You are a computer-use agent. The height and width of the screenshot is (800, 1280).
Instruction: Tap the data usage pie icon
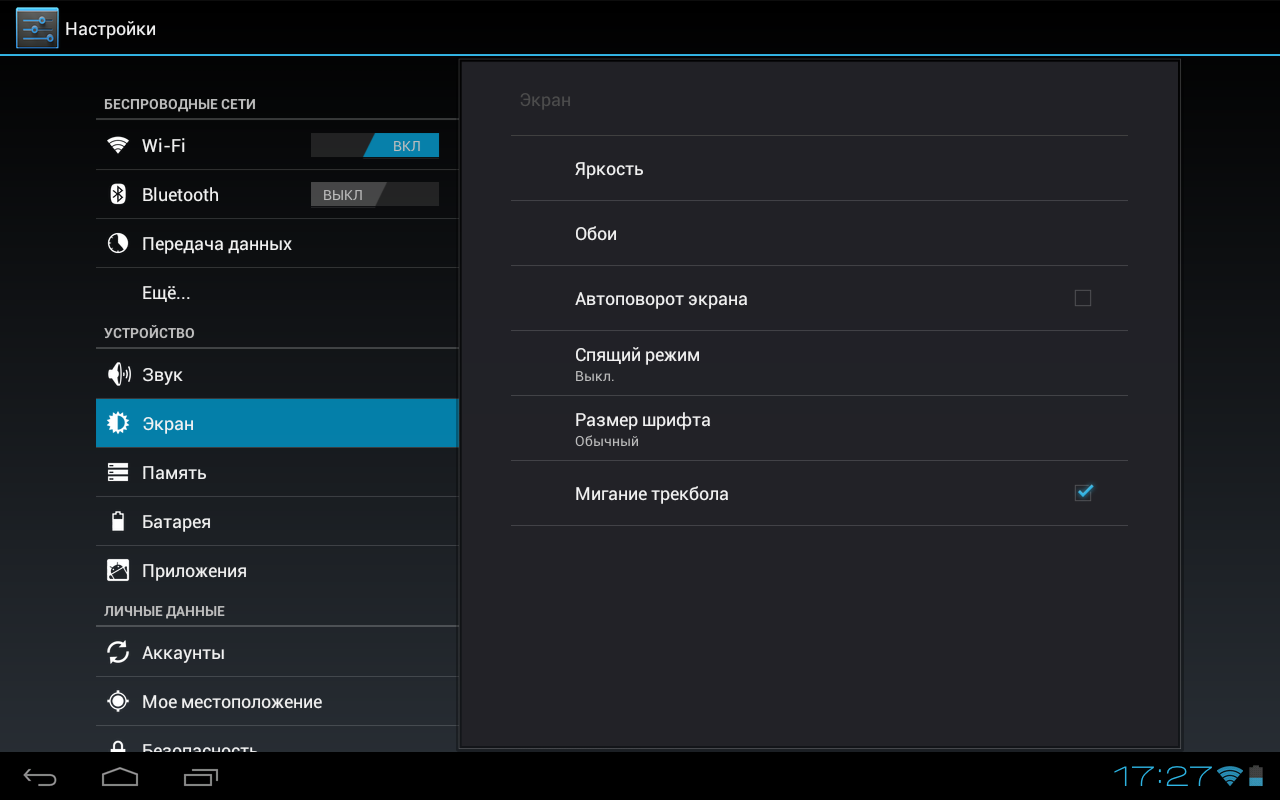(x=118, y=243)
